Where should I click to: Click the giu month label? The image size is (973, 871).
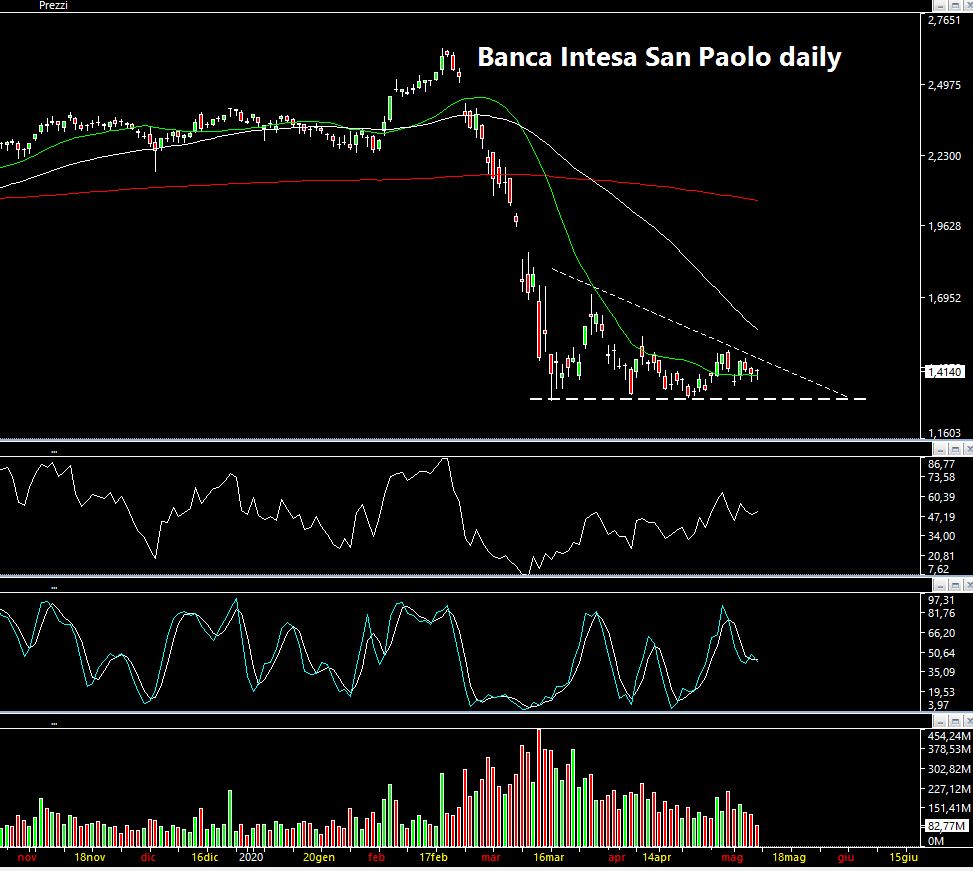[846, 857]
